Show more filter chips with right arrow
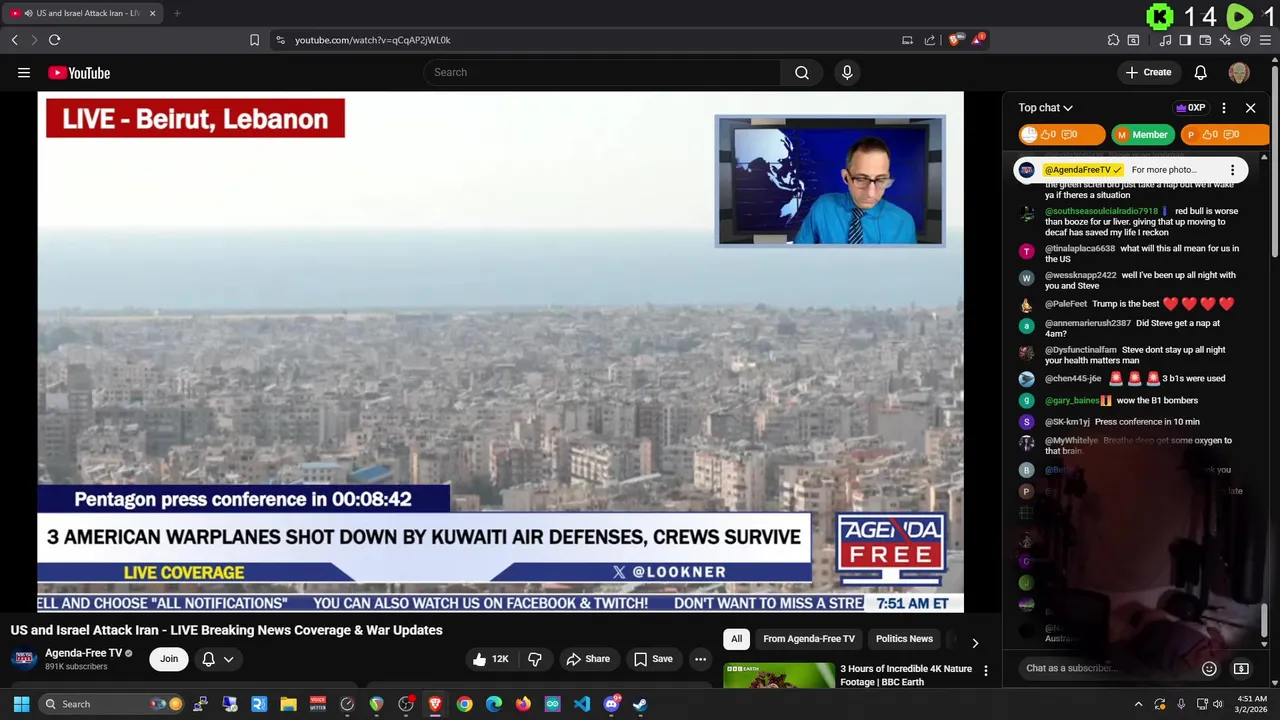 975,643
